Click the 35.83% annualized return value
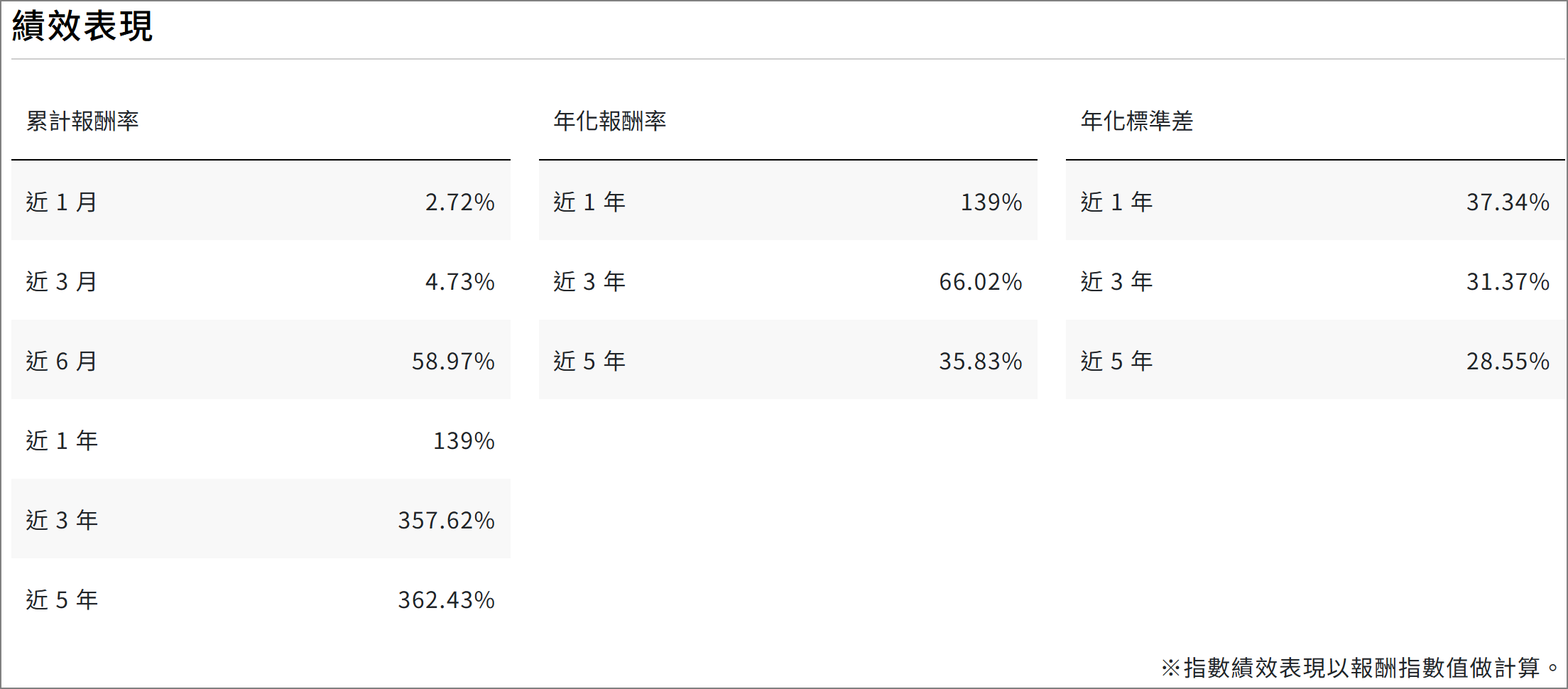 [981, 361]
